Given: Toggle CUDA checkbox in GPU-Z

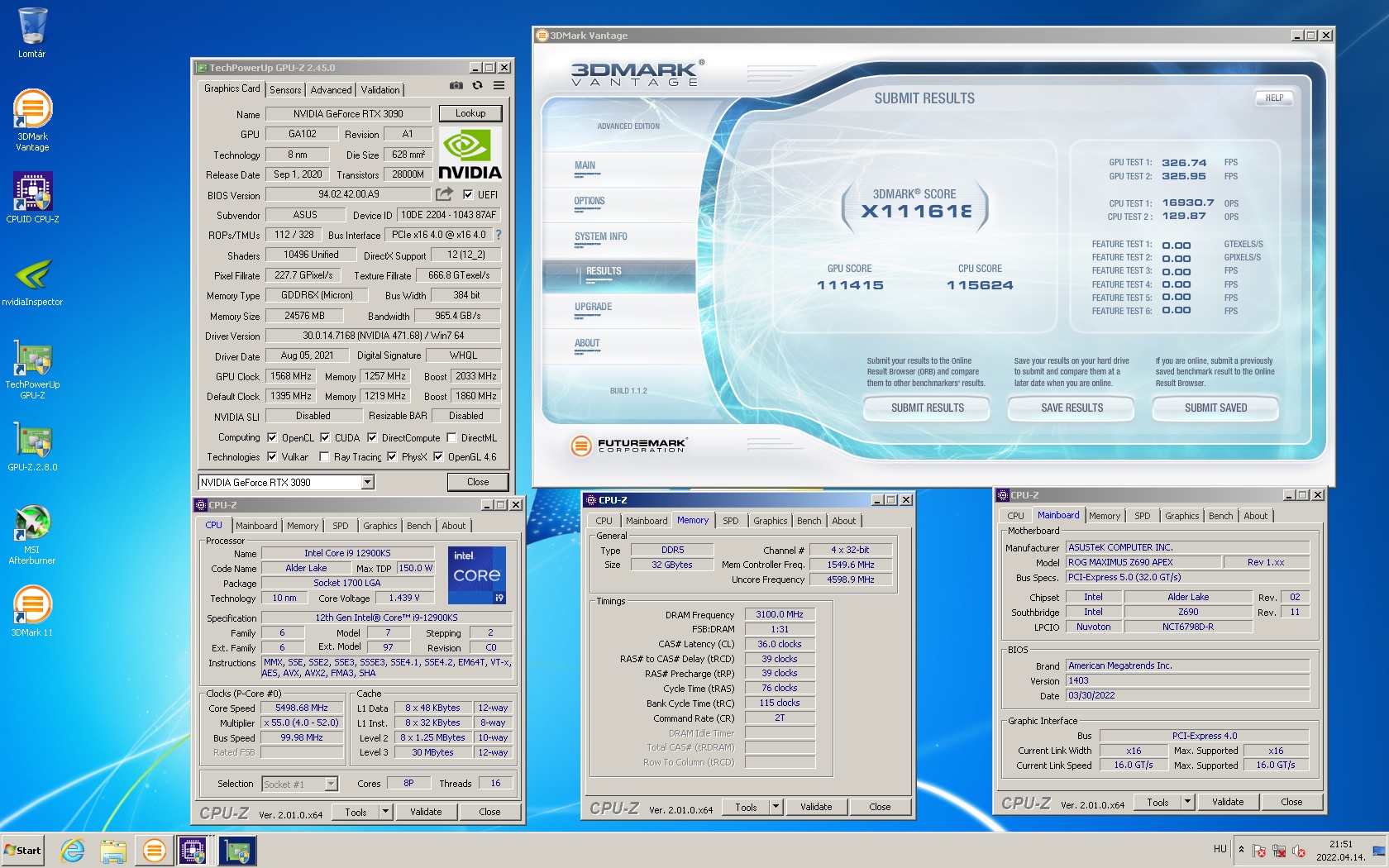Looking at the screenshot, I should (x=325, y=437).
